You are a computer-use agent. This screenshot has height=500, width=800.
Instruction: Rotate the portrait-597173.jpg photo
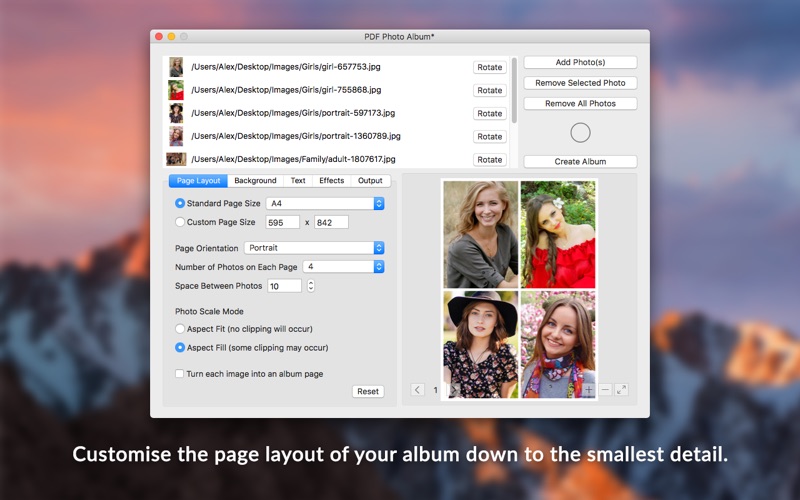(x=489, y=113)
